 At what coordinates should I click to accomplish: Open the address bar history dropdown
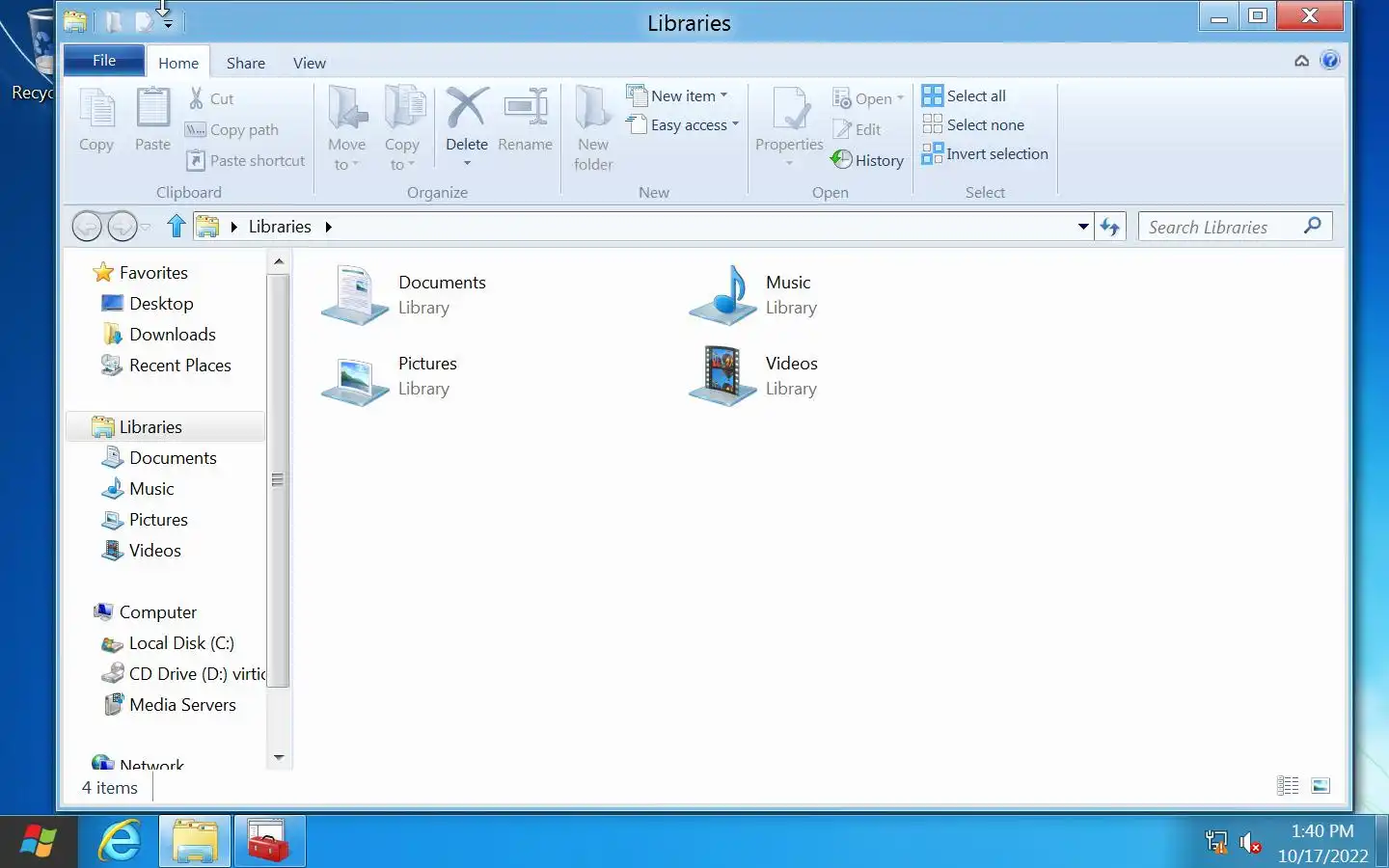[1083, 227]
